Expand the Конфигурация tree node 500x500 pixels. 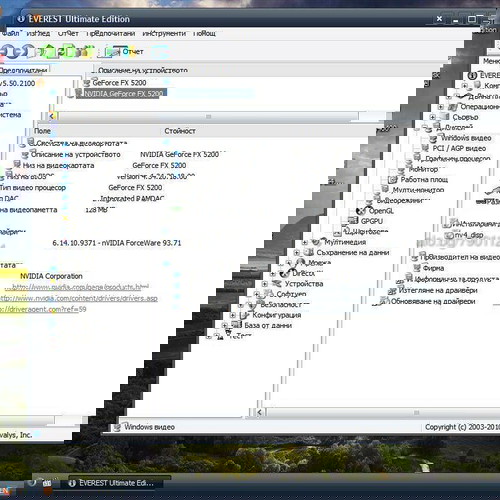click(233, 315)
